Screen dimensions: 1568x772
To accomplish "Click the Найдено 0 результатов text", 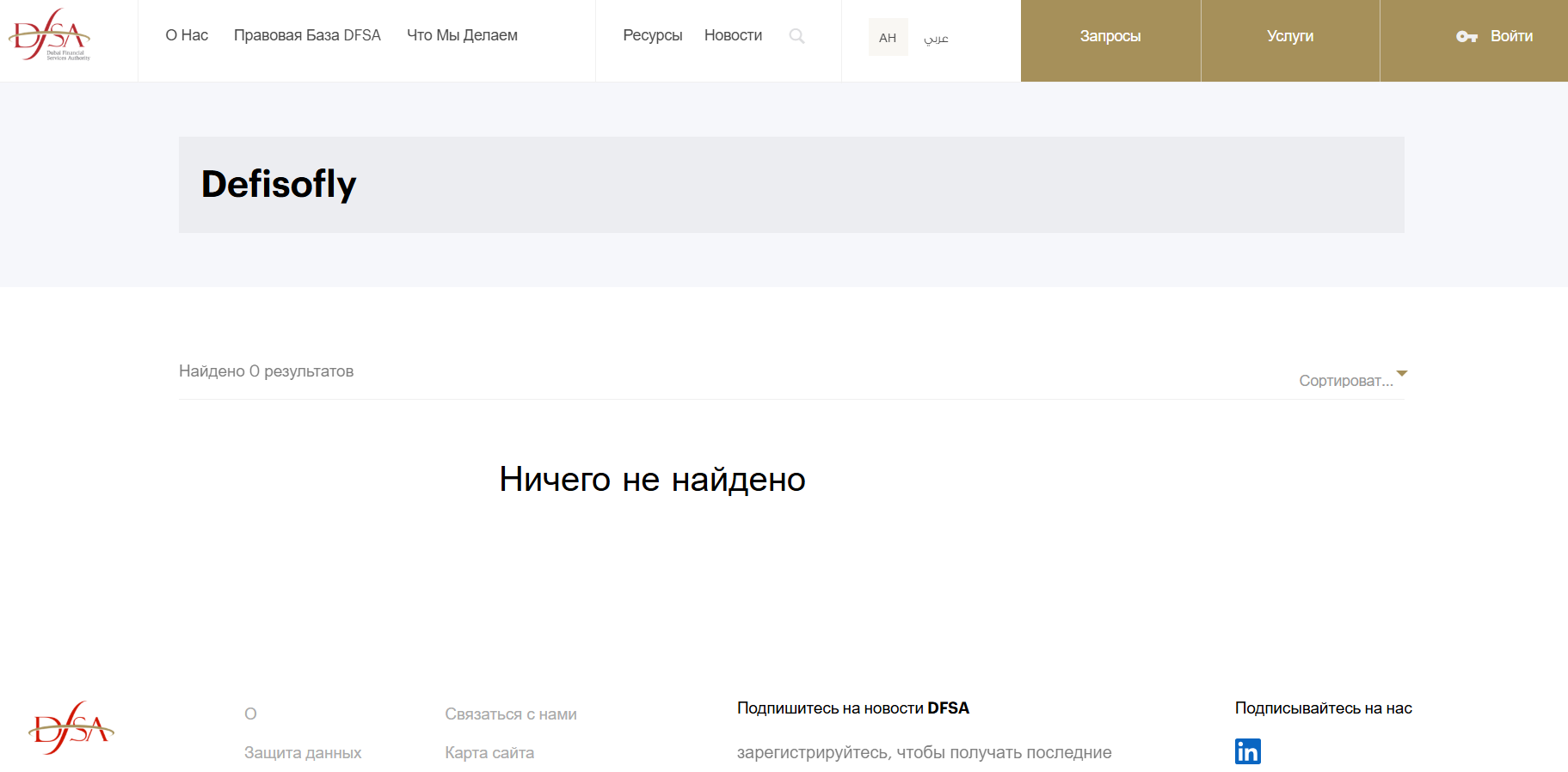I will [266, 371].
